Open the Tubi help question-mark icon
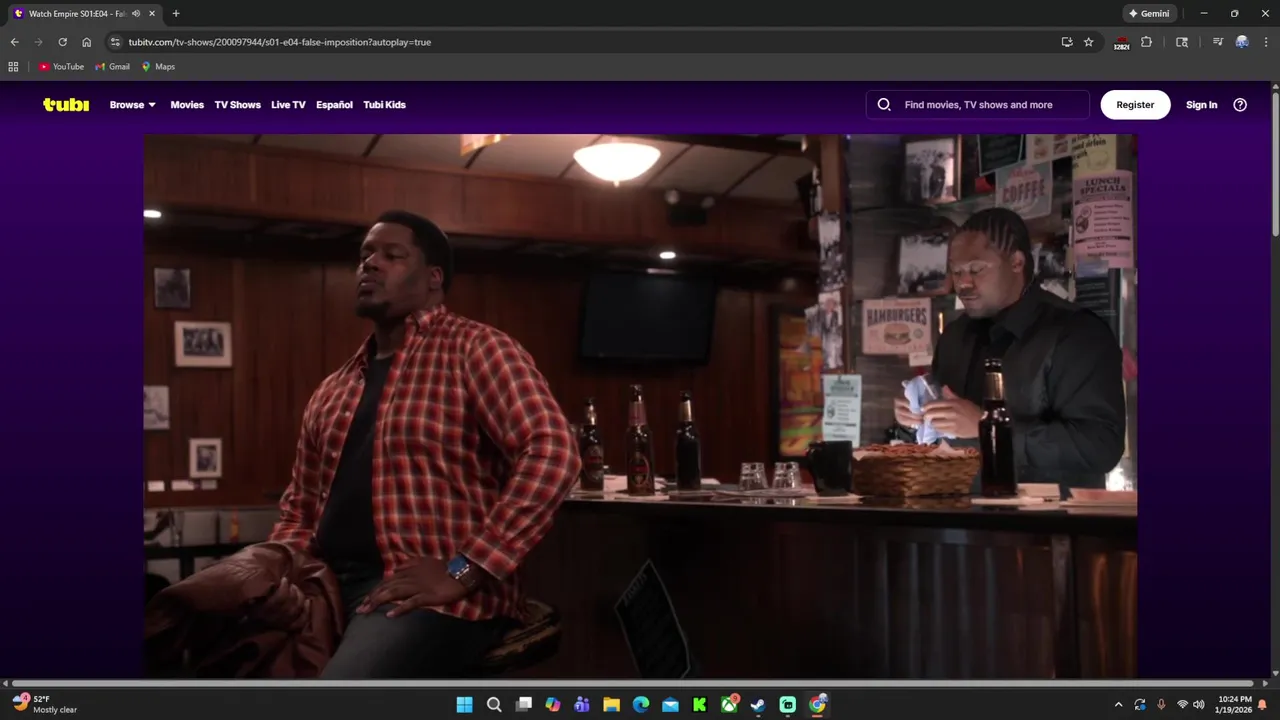The height and width of the screenshot is (720, 1280). coord(1240,104)
